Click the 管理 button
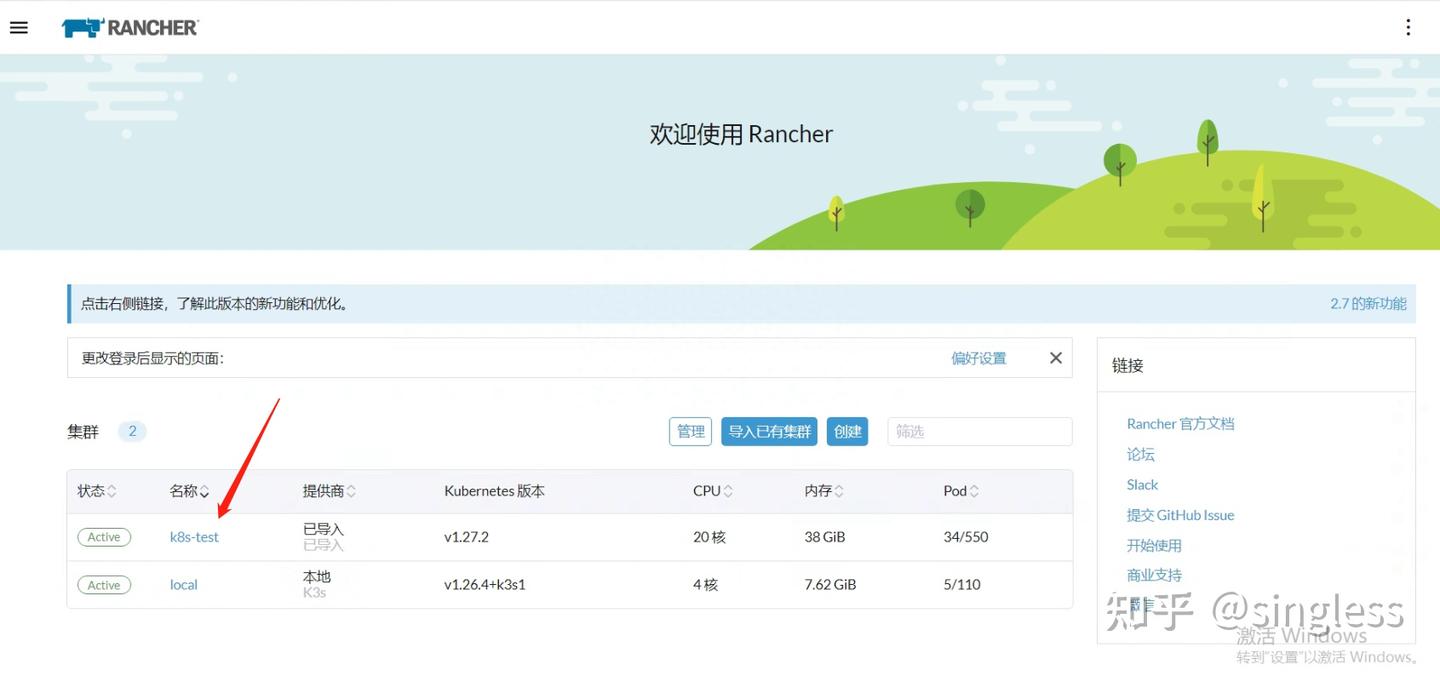The width and height of the screenshot is (1440, 676). click(x=690, y=431)
